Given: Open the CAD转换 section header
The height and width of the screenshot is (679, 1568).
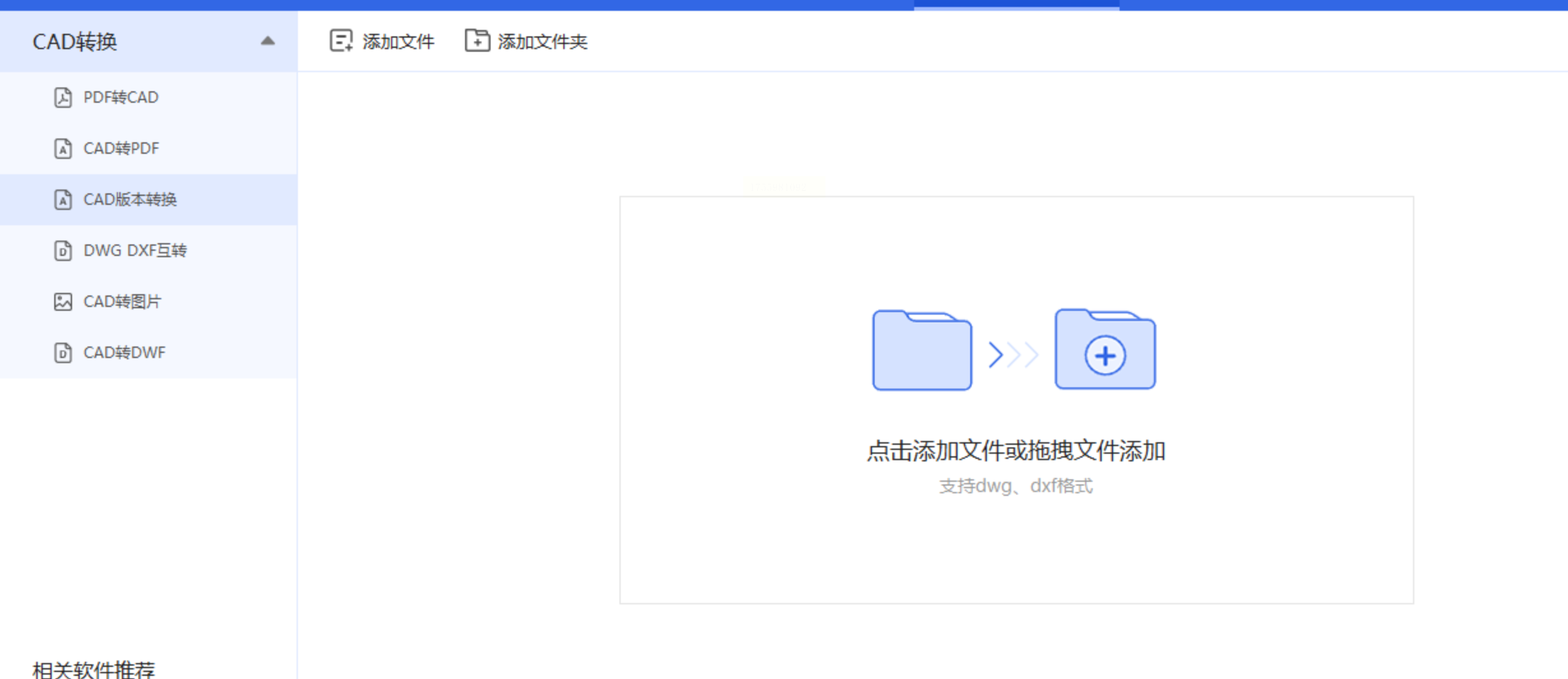Looking at the screenshot, I should click(149, 41).
